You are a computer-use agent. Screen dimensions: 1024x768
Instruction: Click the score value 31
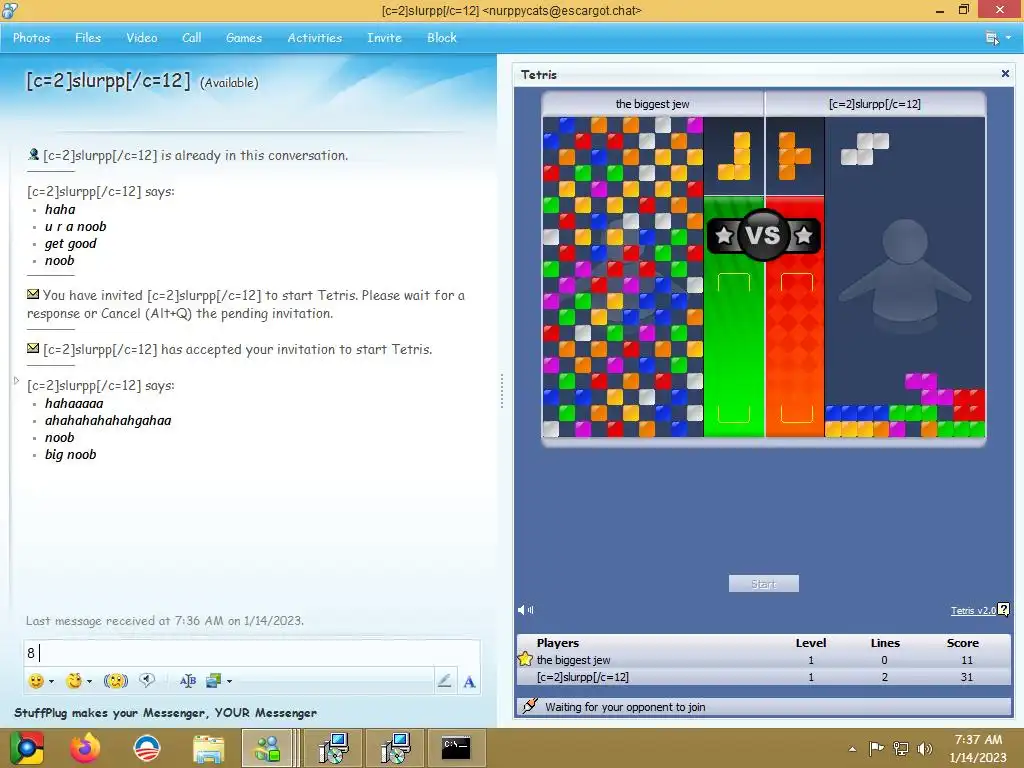967,677
